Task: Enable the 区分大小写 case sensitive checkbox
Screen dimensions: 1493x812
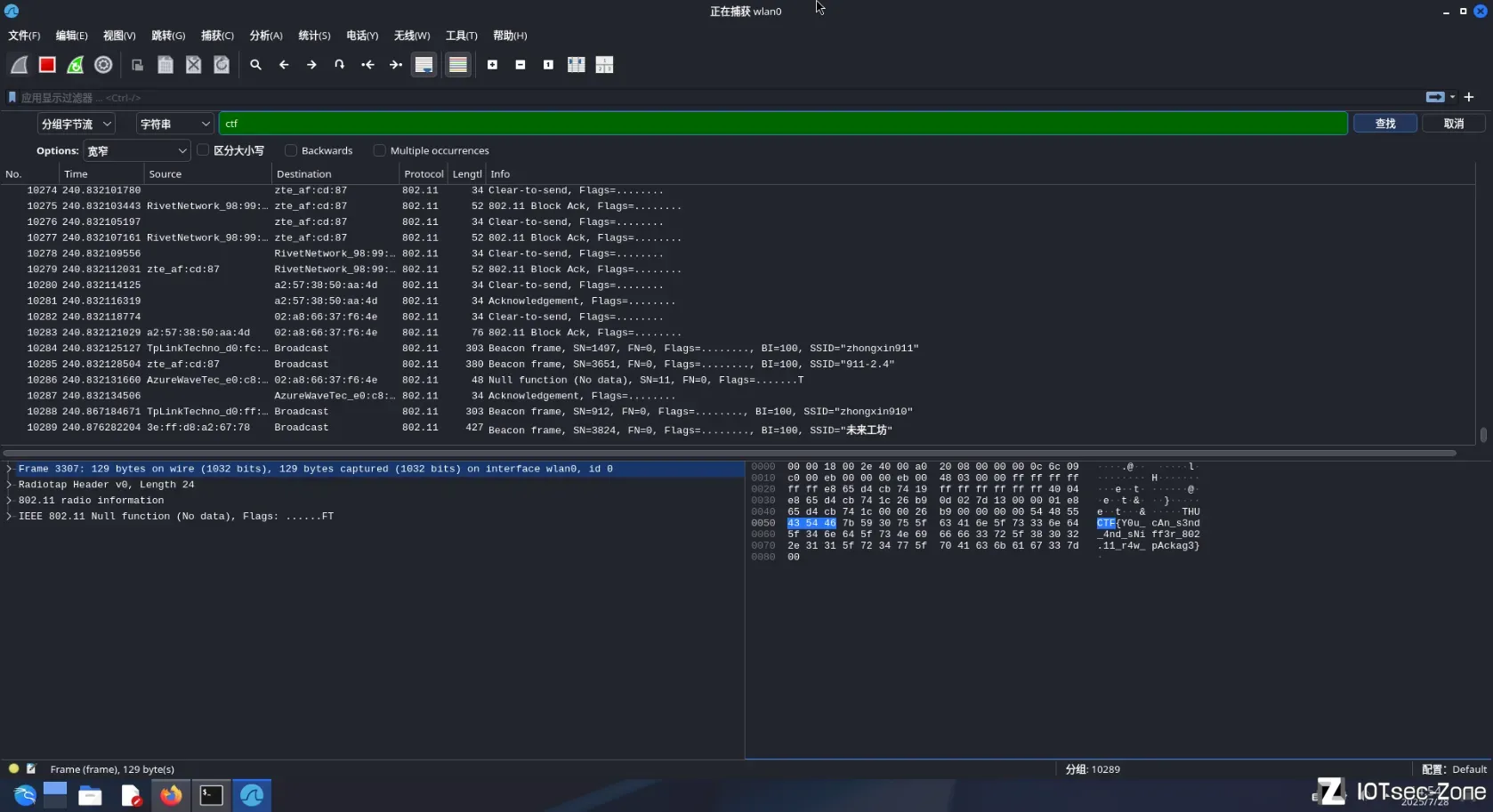Action: (203, 150)
